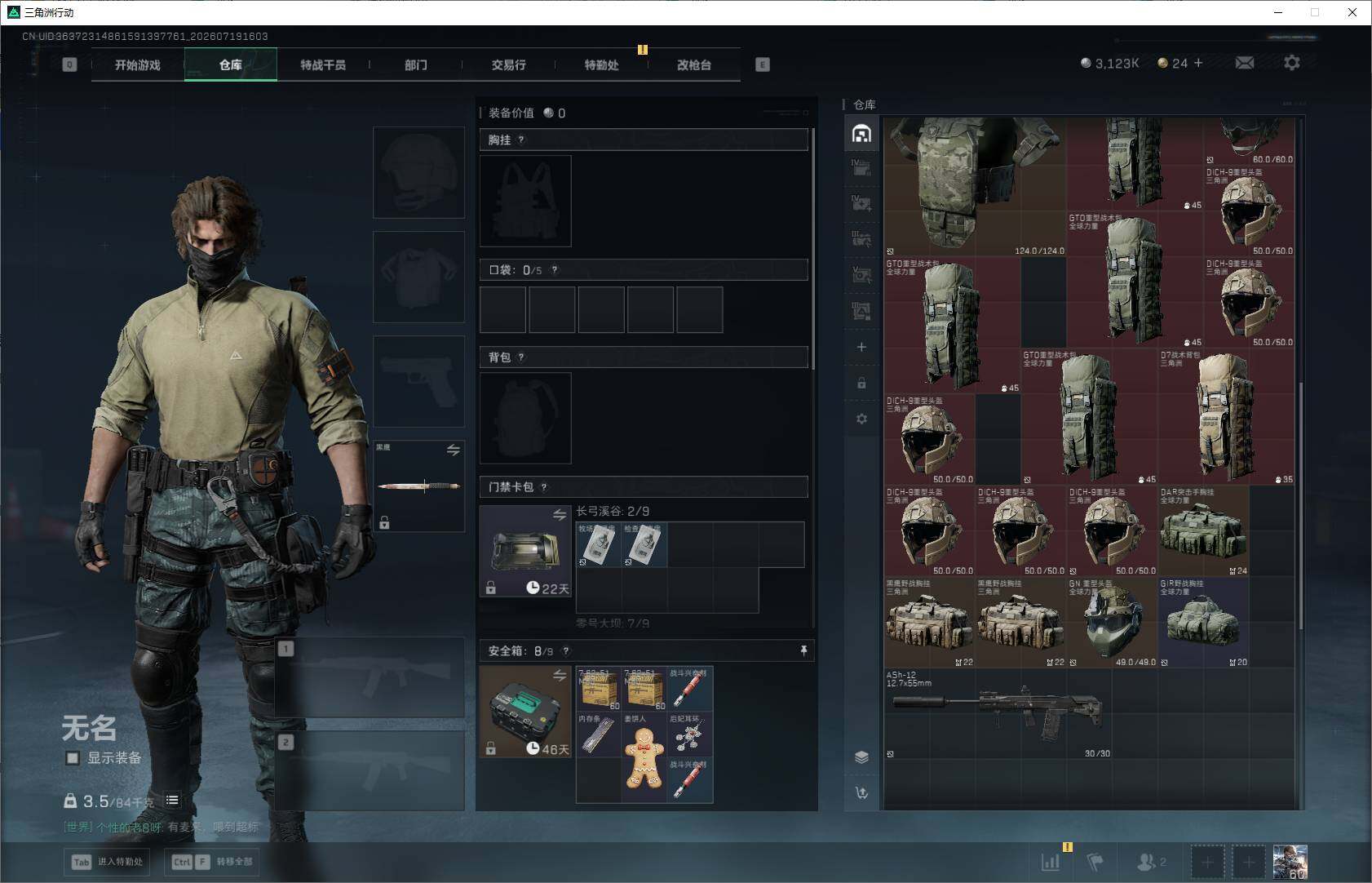
Task: Click the player avatar level 60
Action: click(x=1290, y=862)
